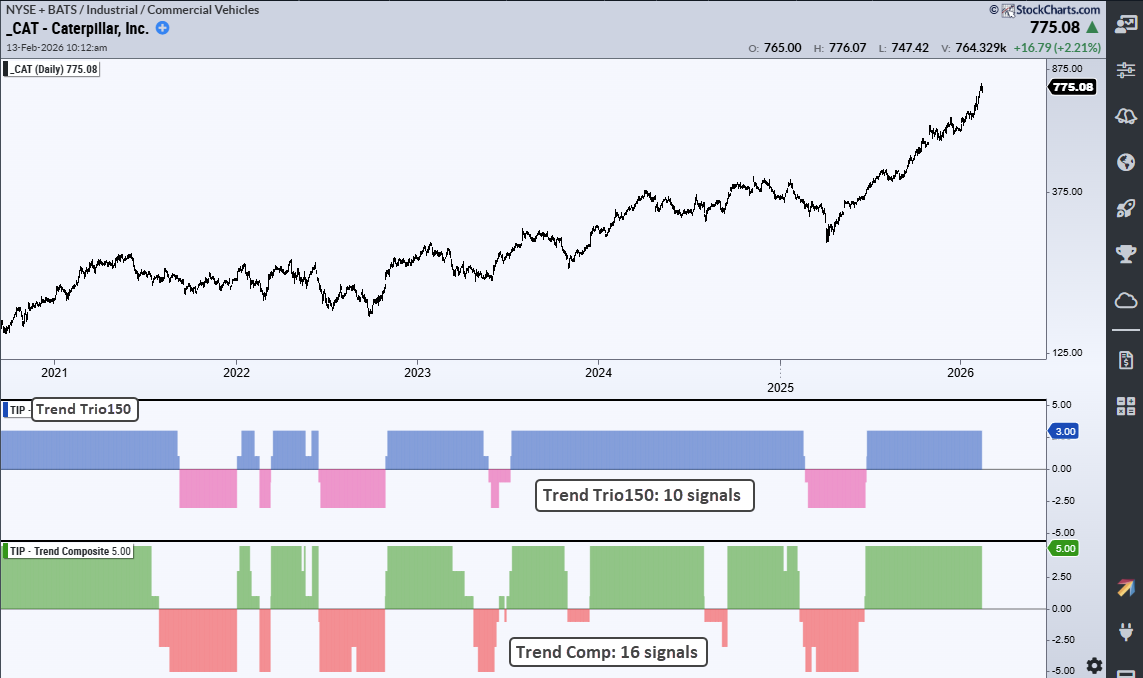Open the calculator grid icon in sidebar
1143x678 pixels.
coord(1125,405)
